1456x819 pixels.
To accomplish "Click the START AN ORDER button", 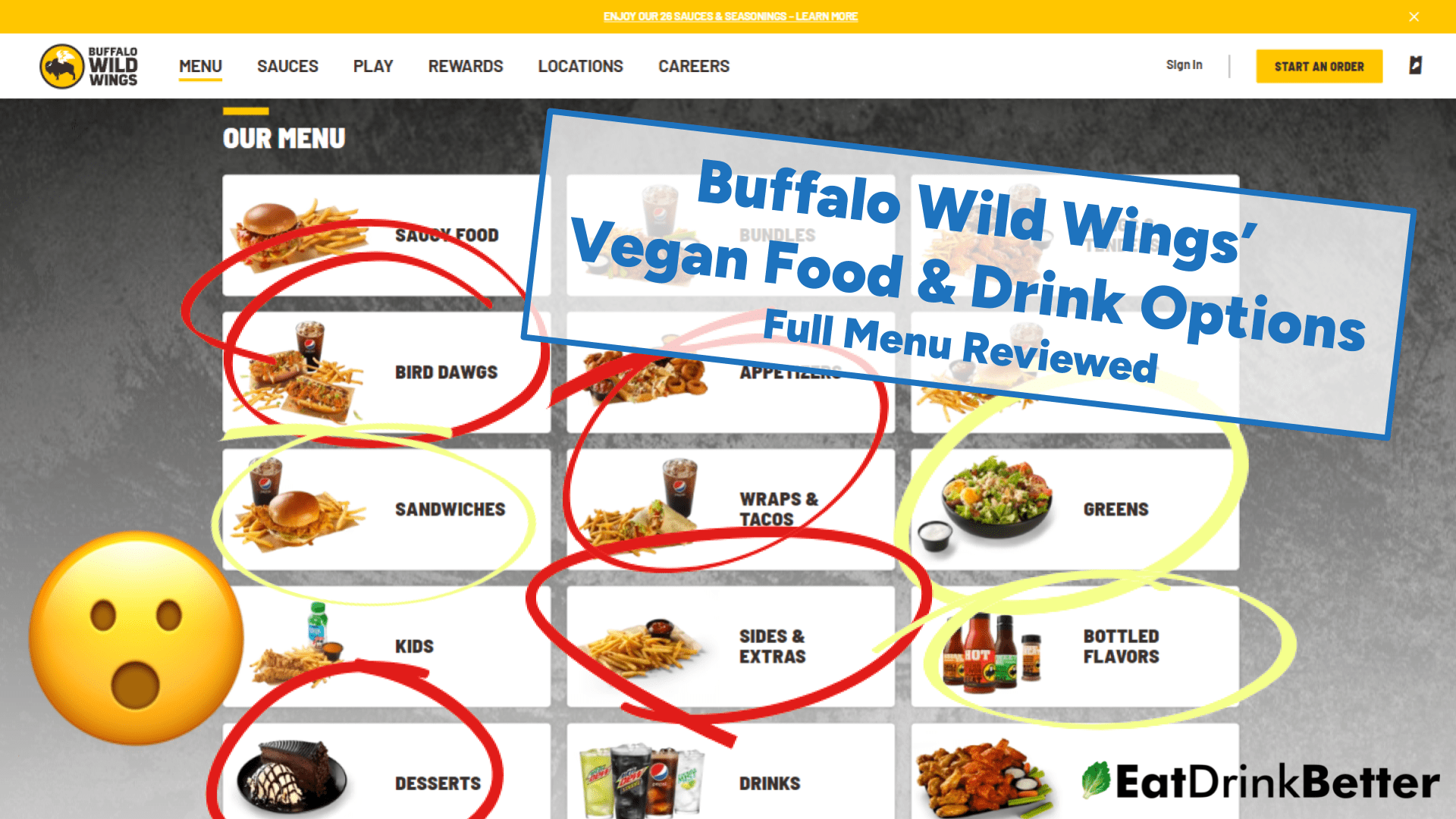I will (1319, 66).
